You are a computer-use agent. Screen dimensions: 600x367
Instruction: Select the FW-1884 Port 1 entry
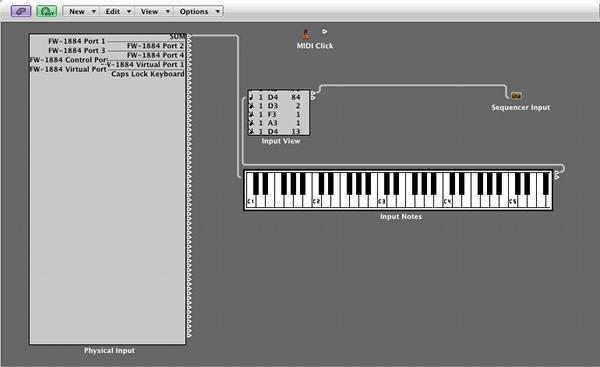pyautogui.click(x=77, y=41)
